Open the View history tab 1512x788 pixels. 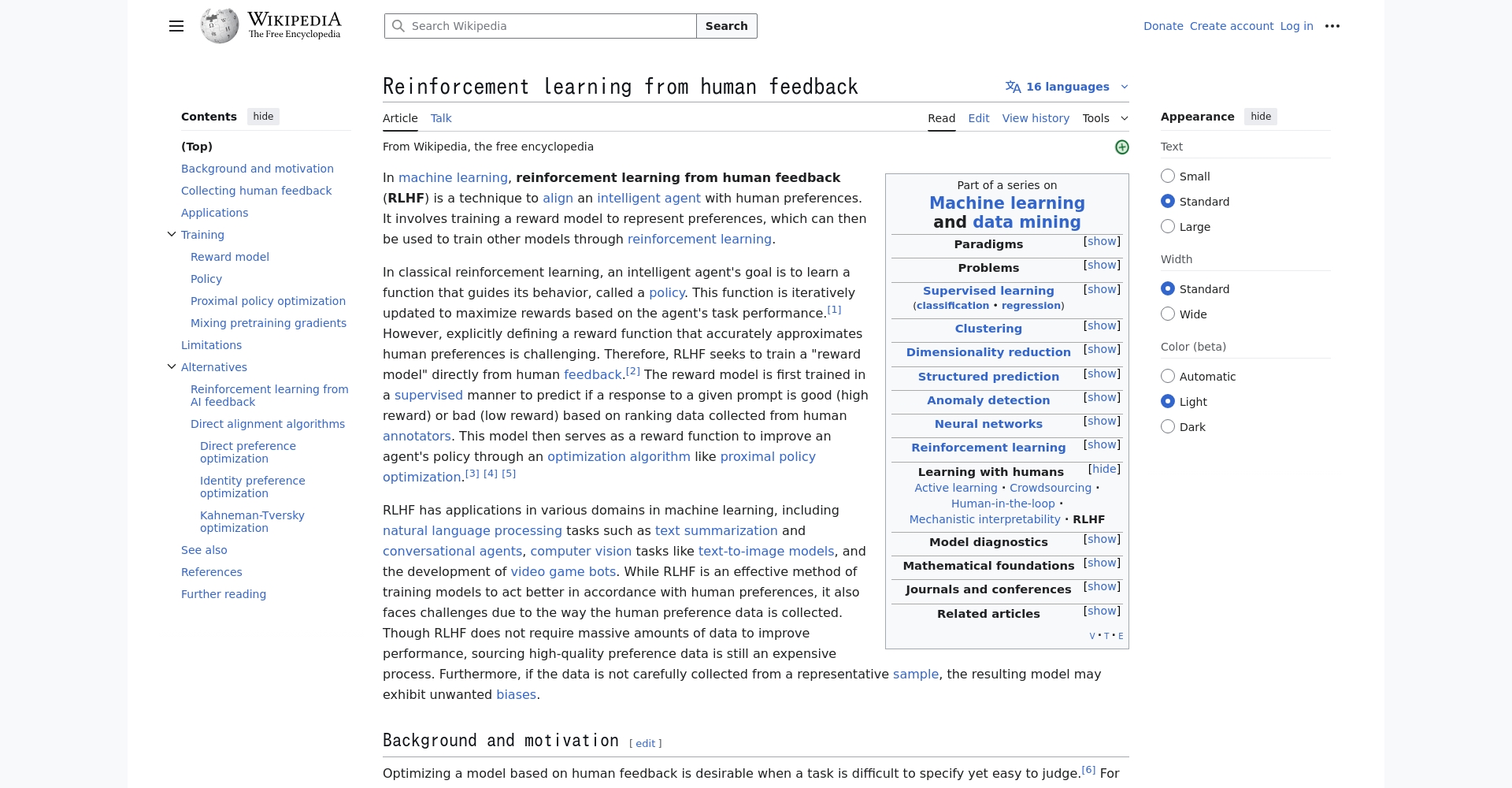pyautogui.click(x=1036, y=118)
